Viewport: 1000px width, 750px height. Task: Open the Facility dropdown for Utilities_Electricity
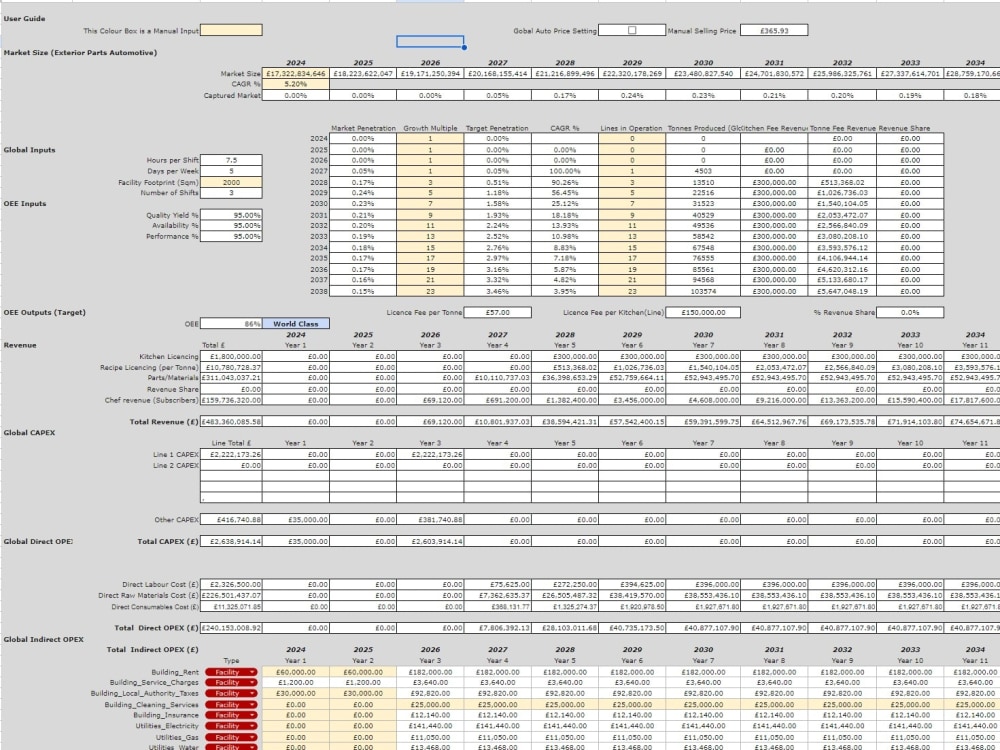[x=230, y=726]
